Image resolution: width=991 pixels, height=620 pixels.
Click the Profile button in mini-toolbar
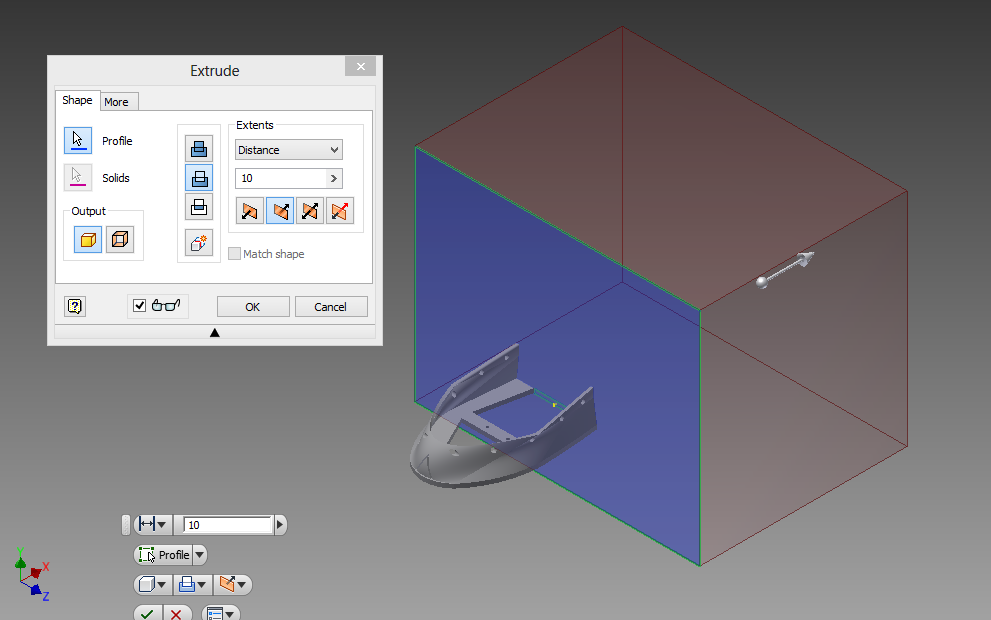(x=164, y=555)
